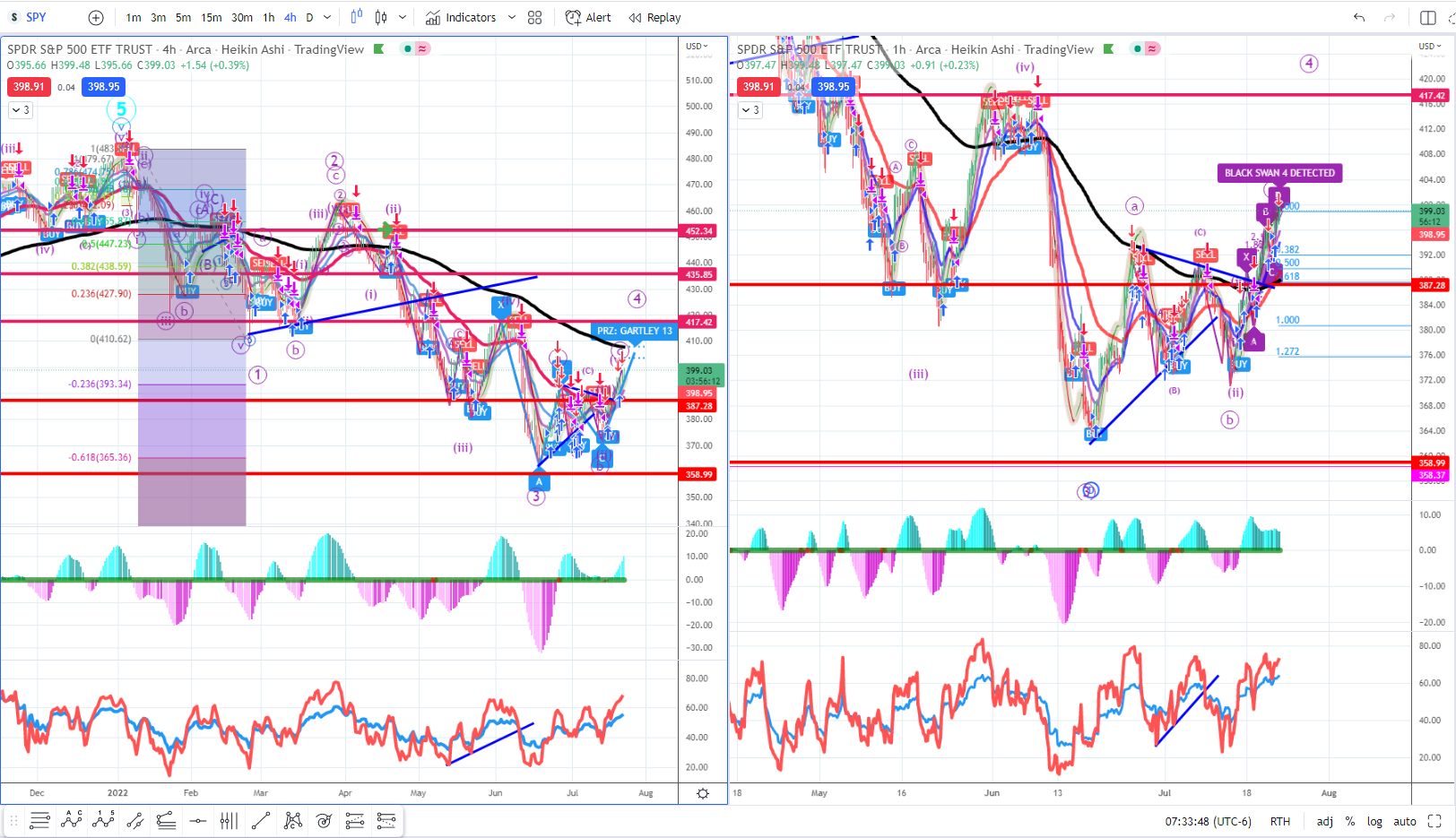
Task: Click the 452.34 price label on the 4h chart axis
Action: pyautogui.click(x=699, y=231)
